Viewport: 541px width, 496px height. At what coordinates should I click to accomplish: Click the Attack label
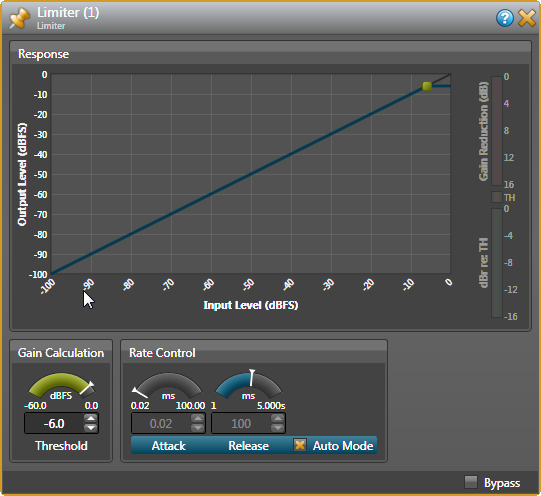point(169,446)
